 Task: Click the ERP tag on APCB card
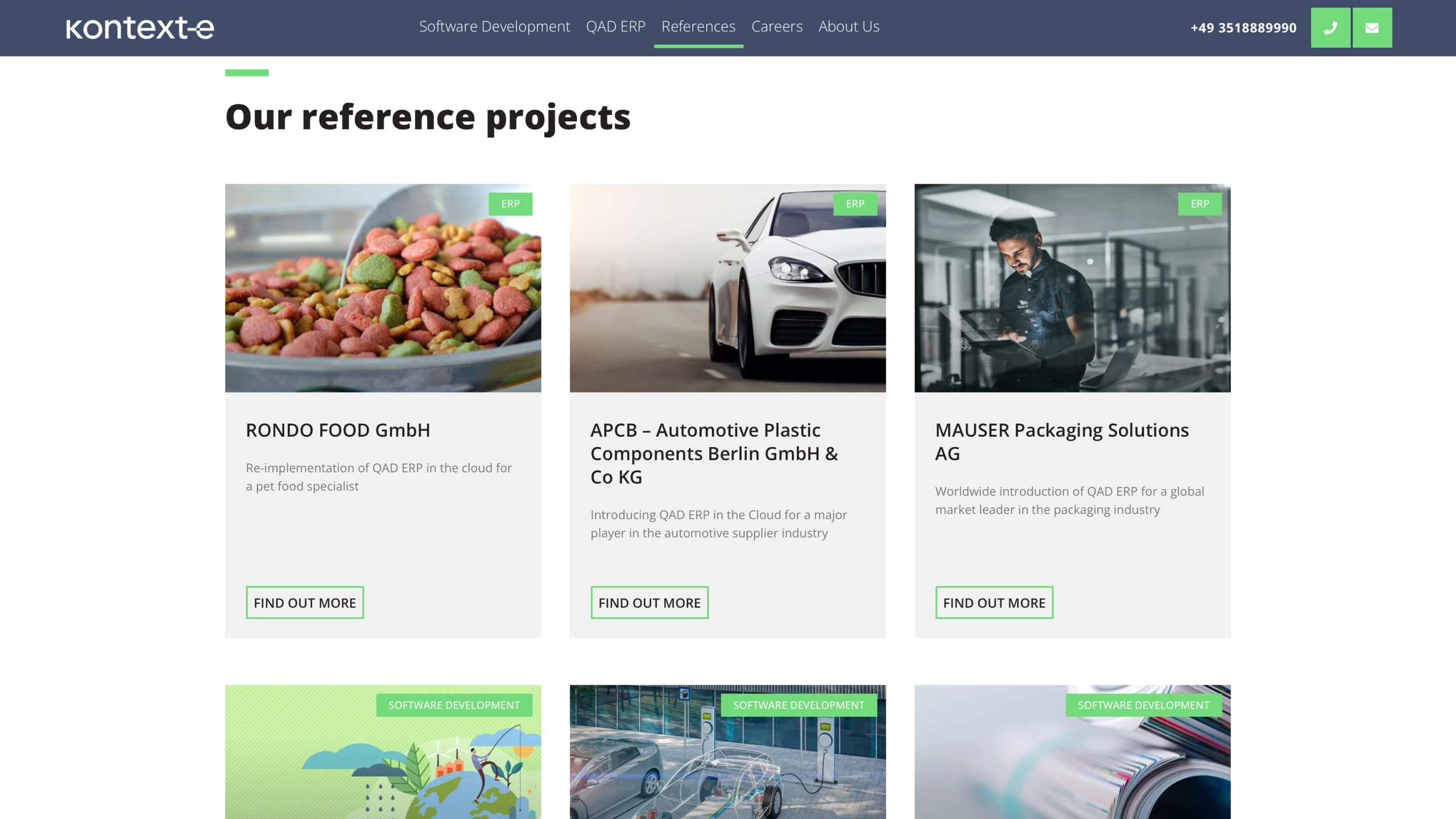855,204
